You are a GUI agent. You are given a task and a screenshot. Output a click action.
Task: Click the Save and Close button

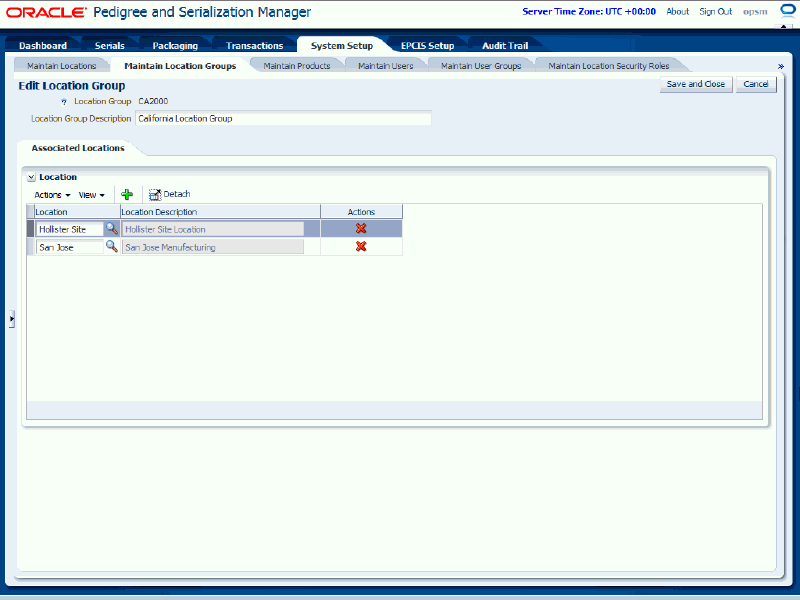[x=696, y=84]
